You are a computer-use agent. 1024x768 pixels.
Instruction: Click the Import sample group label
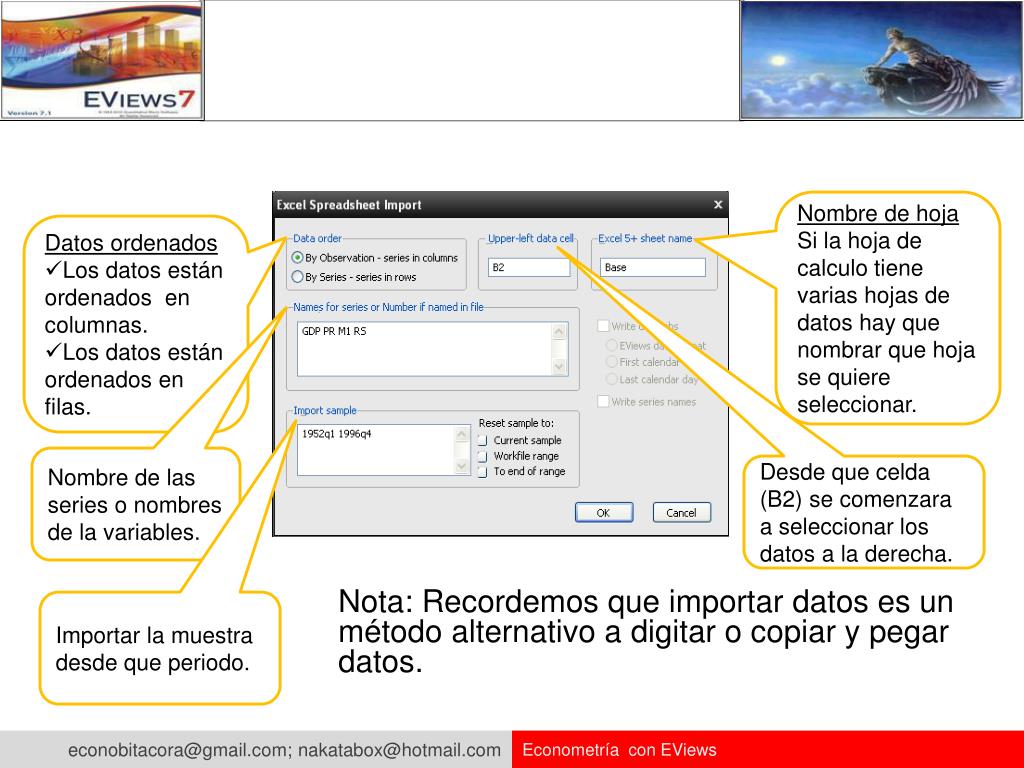tap(325, 410)
